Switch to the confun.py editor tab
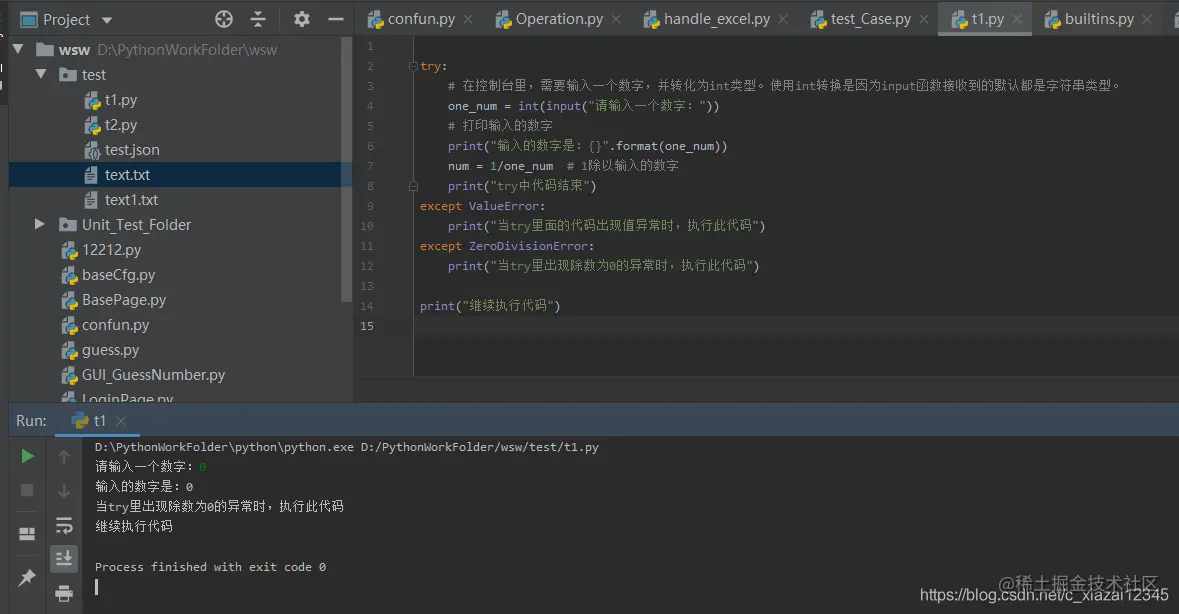Screen dimensions: 1179x614 421,20
